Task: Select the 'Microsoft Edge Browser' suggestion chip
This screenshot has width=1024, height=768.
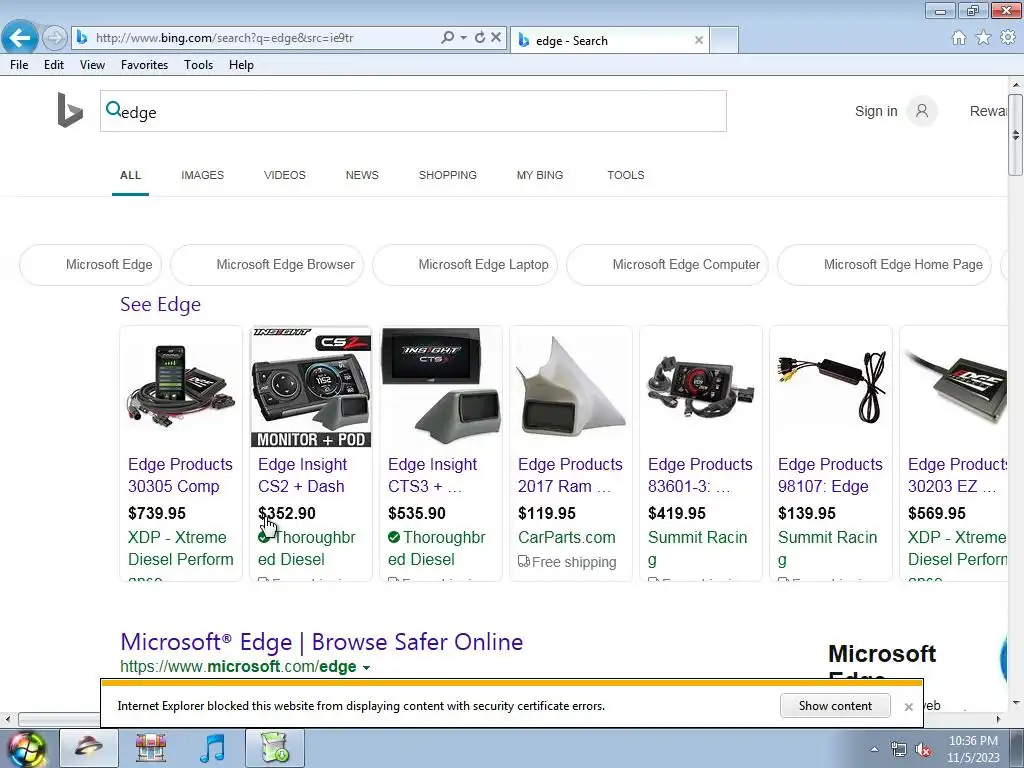Action: tap(267, 264)
